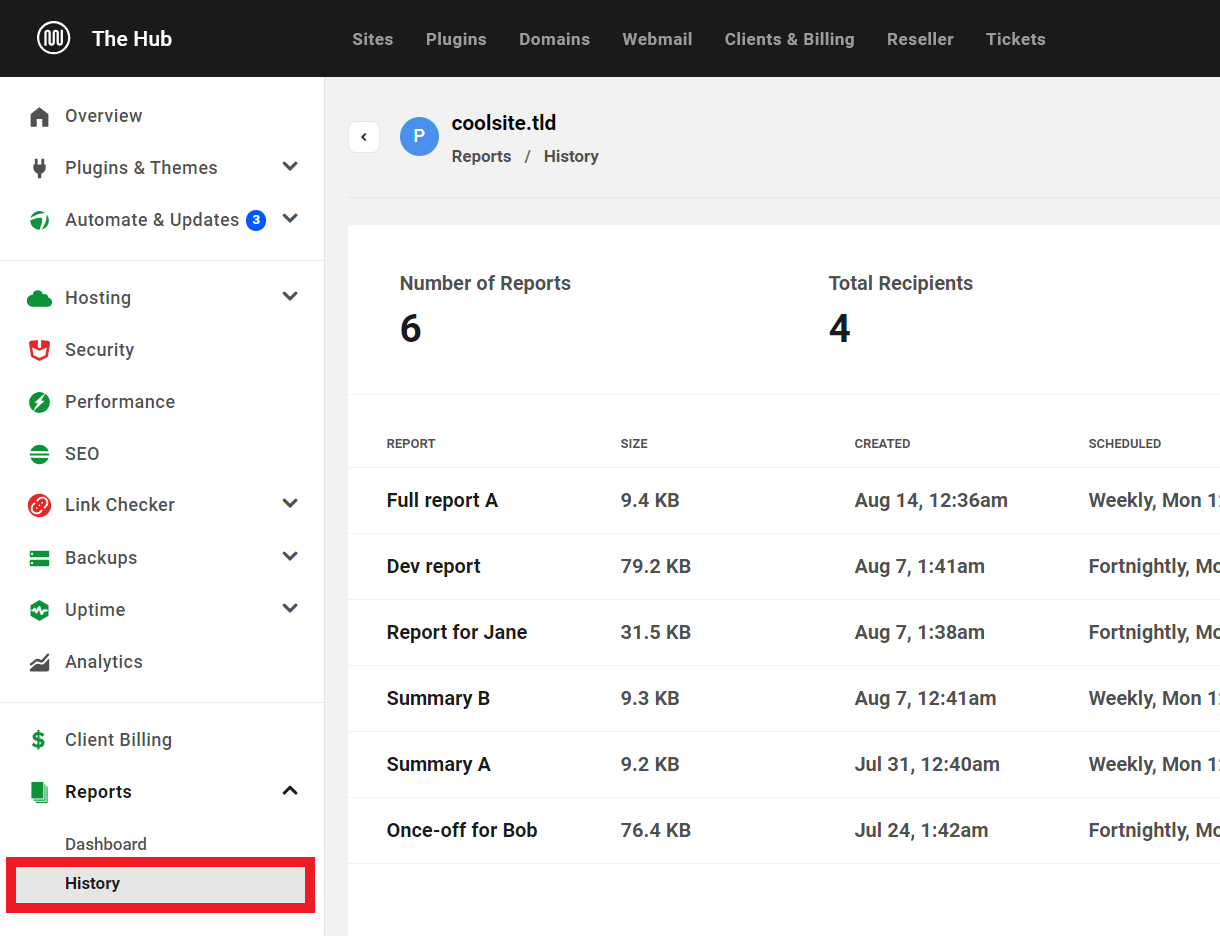Sort by the CREATED column header

882,443
